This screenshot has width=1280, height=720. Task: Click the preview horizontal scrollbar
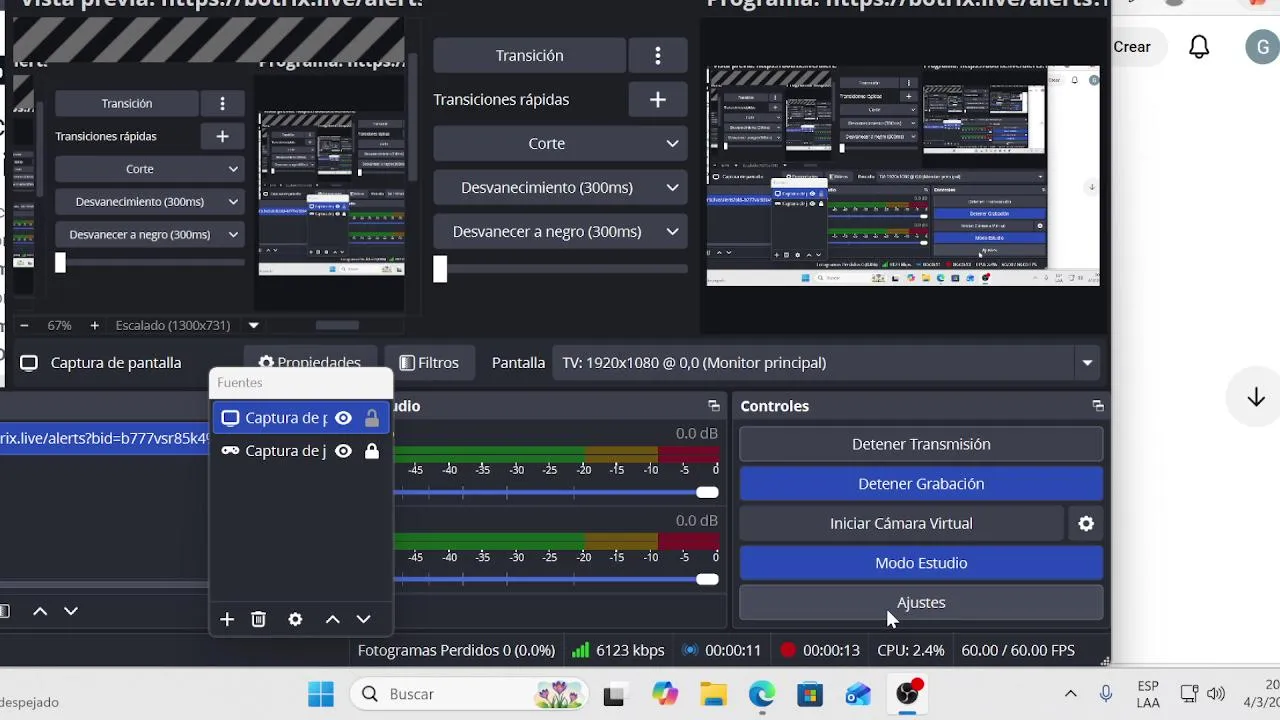point(337,325)
